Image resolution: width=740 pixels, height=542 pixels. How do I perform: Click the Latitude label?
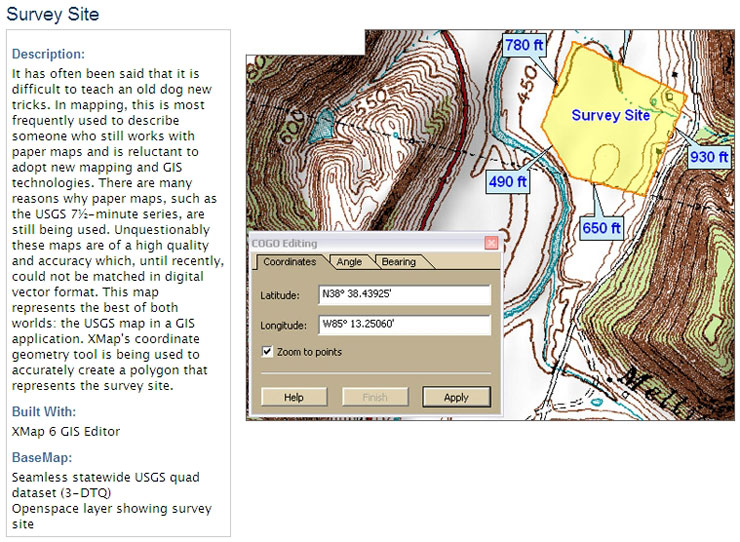click(280, 296)
